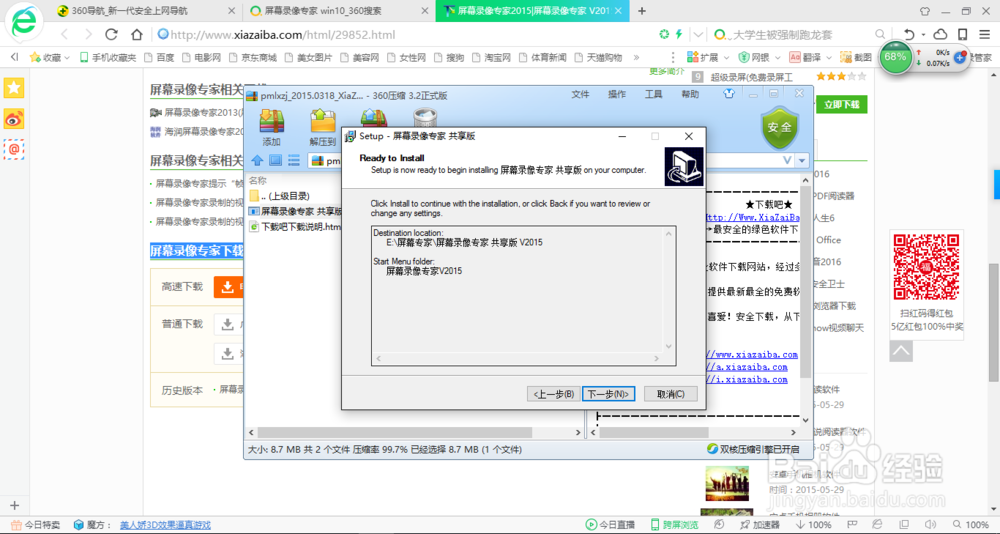Click the 下一步(N)> button in Setup
This screenshot has width=1000, height=534.
(608, 394)
